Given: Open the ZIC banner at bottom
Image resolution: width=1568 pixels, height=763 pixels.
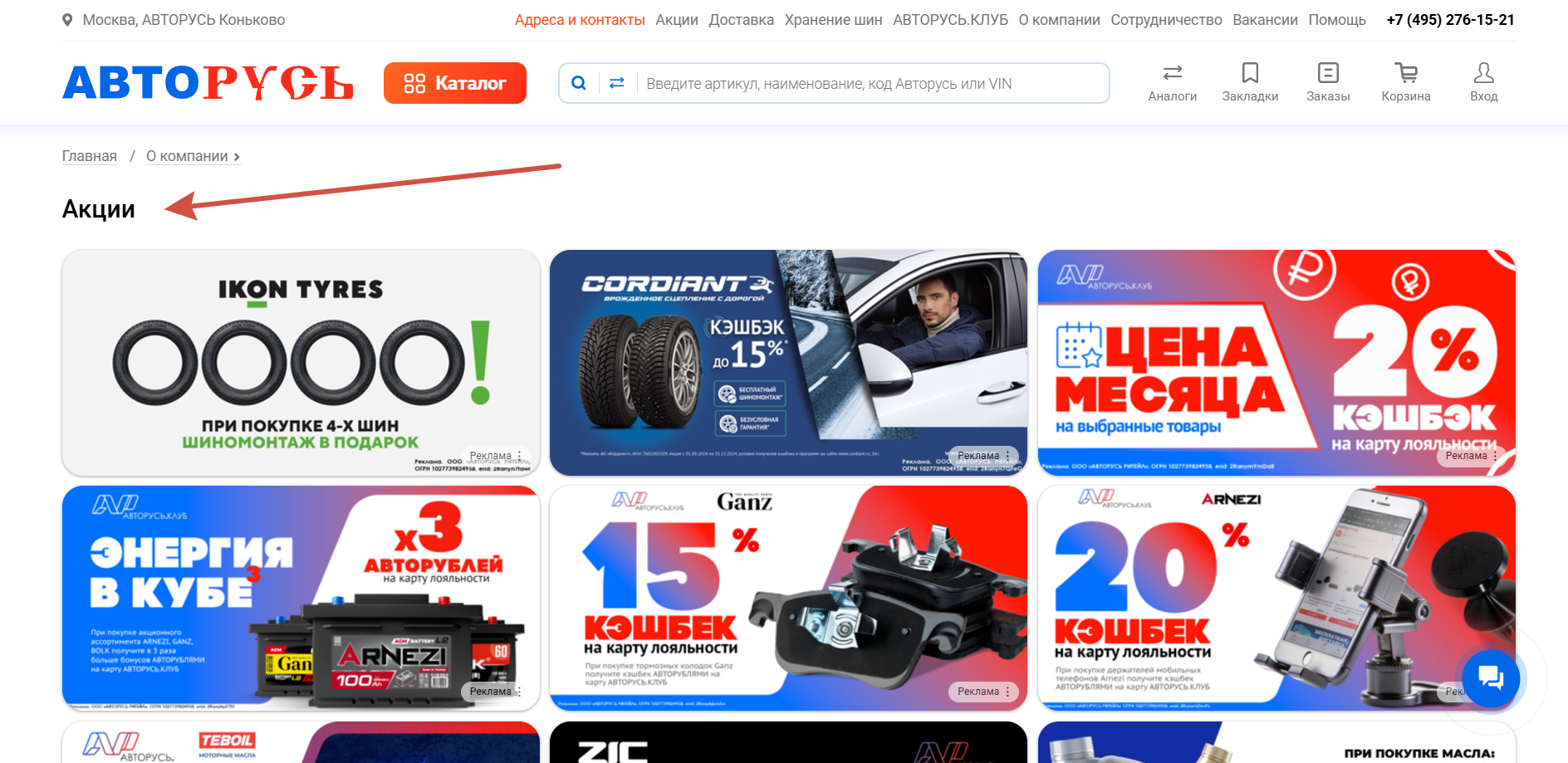Looking at the screenshot, I should 788,742.
